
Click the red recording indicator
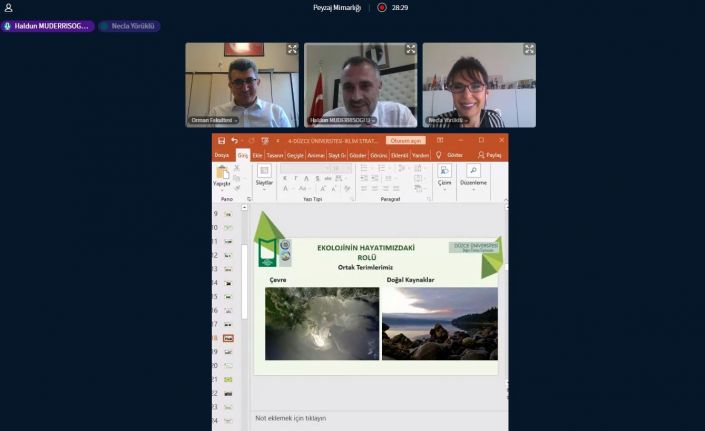tap(382, 7)
